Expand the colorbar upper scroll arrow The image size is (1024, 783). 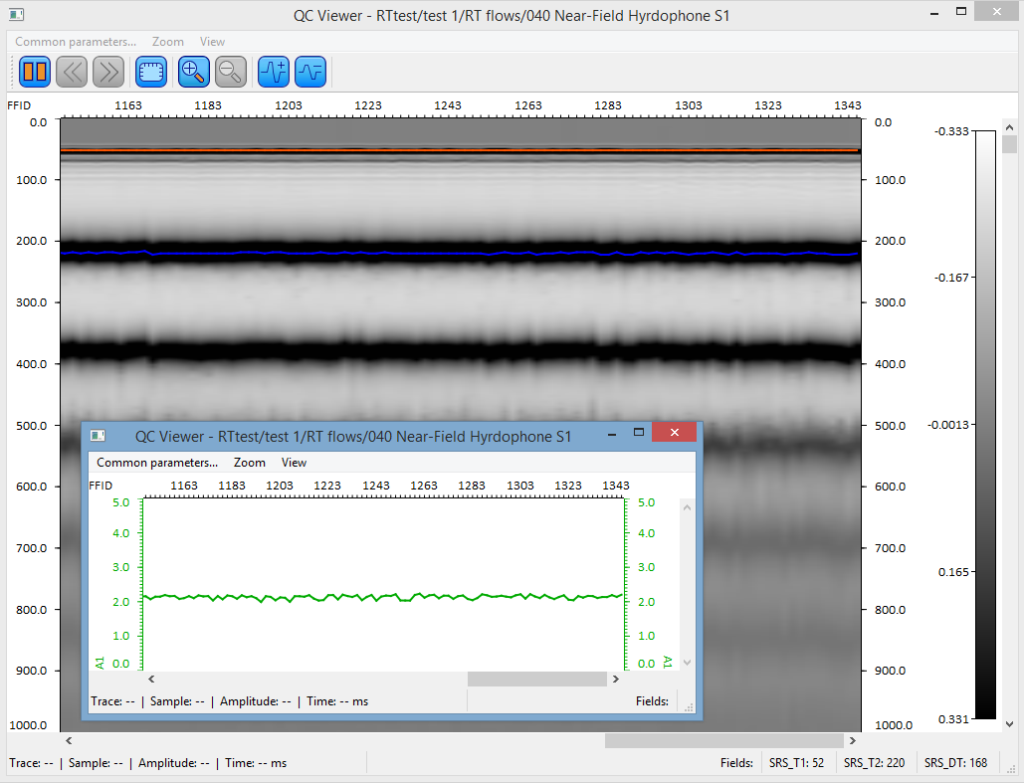(1010, 127)
